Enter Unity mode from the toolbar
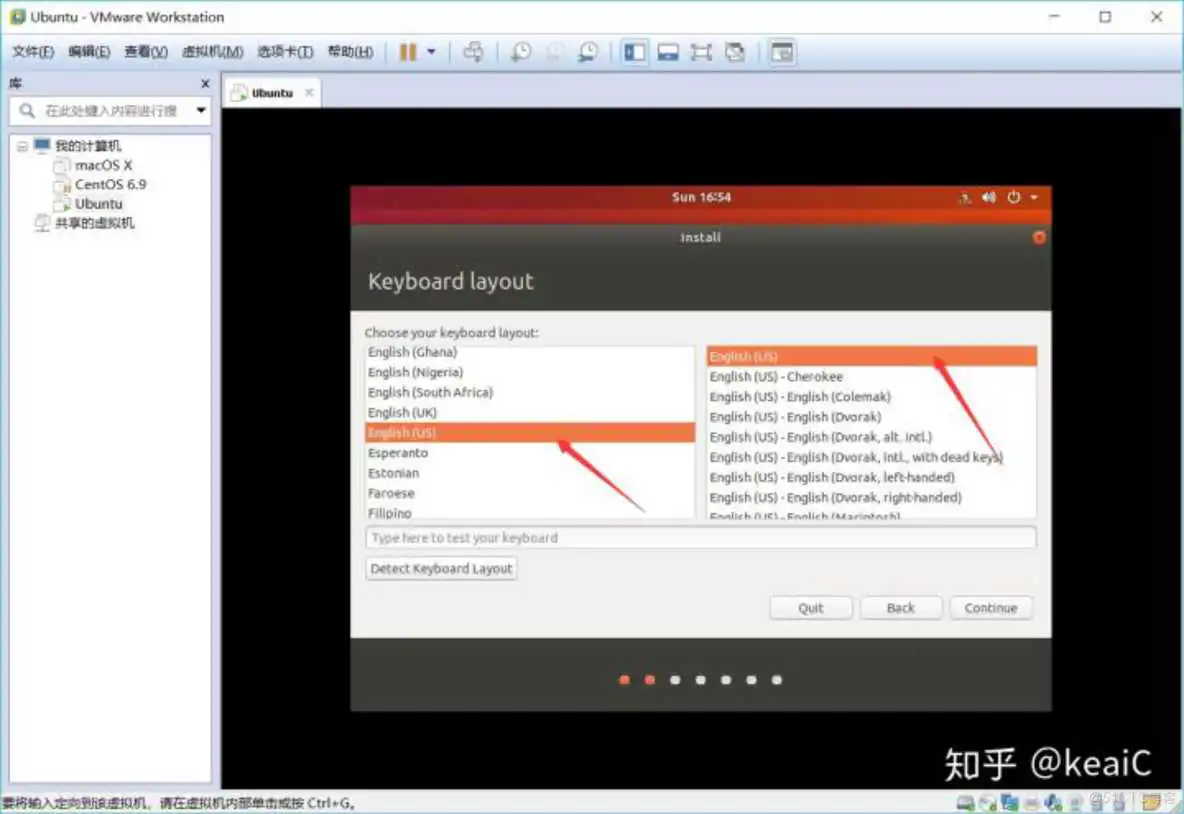 point(737,51)
